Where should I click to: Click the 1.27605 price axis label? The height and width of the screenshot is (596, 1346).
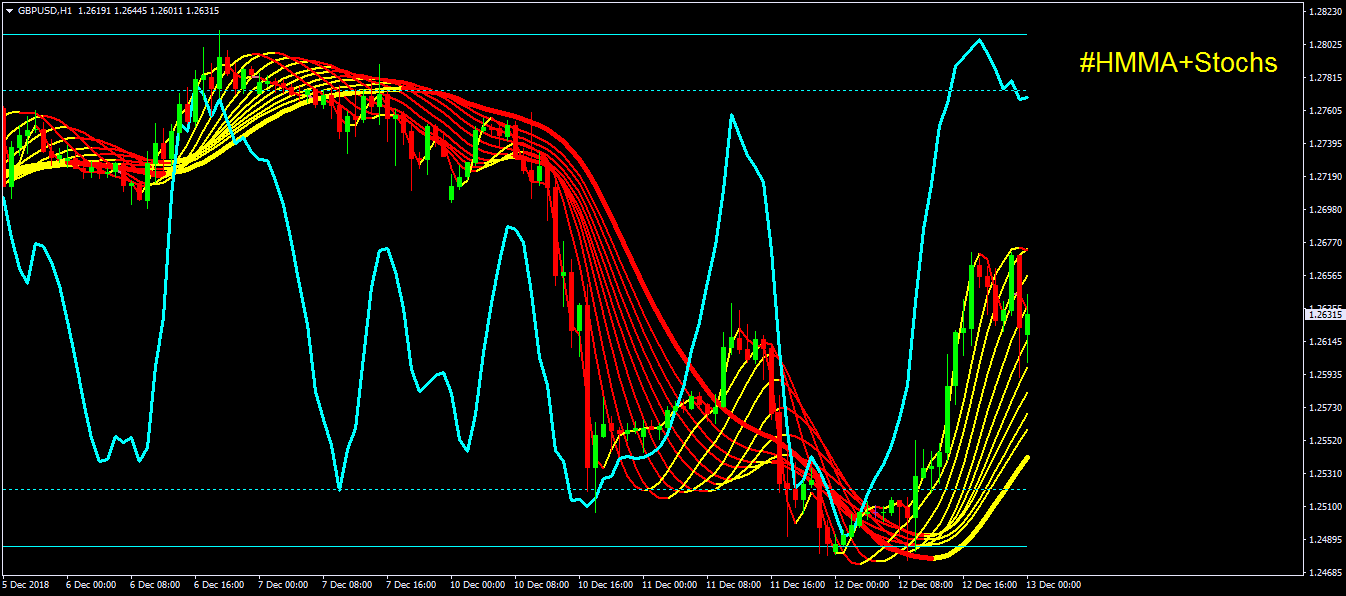pyautogui.click(x=1326, y=111)
